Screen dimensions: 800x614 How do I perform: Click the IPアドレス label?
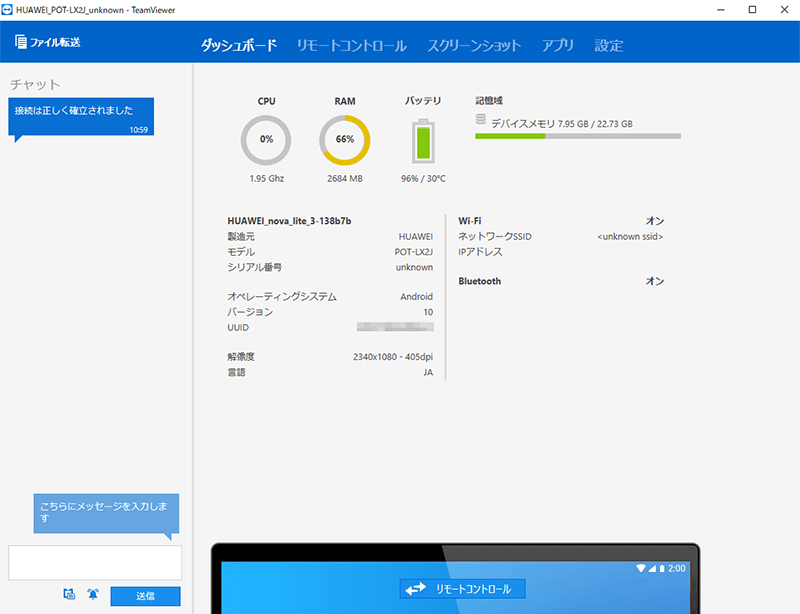tap(480, 252)
